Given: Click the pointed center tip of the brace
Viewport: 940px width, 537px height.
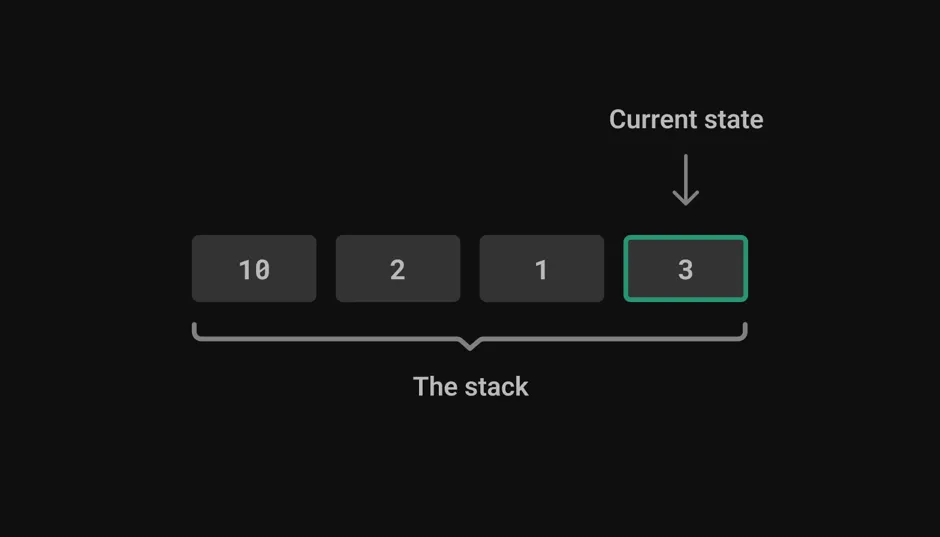Looking at the screenshot, I should pyautogui.click(x=469, y=346).
